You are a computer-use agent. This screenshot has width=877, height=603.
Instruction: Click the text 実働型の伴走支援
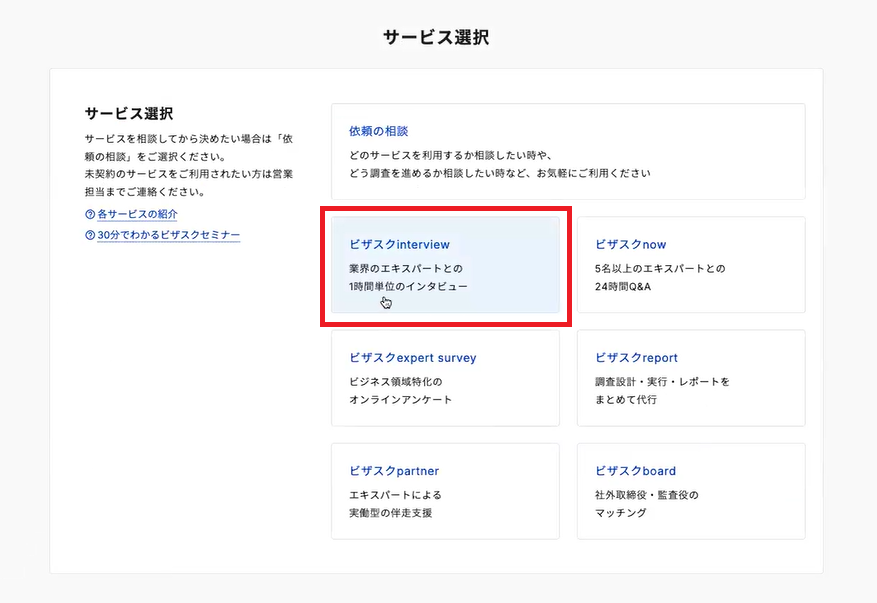pyautogui.click(x=390, y=513)
